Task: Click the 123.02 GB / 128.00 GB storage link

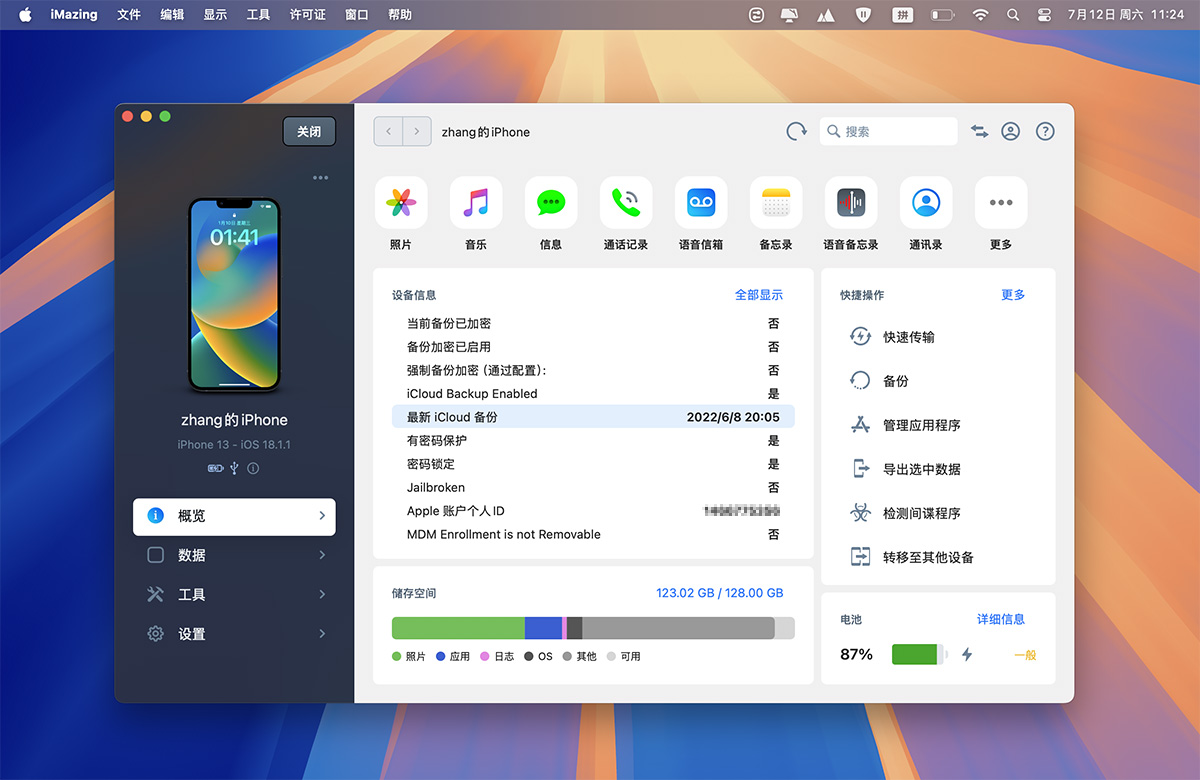Action: click(x=720, y=593)
